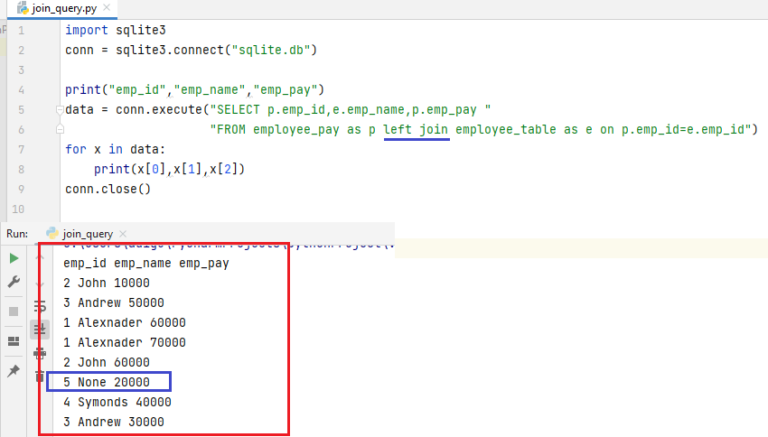768x437 pixels.
Task: Click output row '4 Symonds 40000'
Action: pos(117,402)
